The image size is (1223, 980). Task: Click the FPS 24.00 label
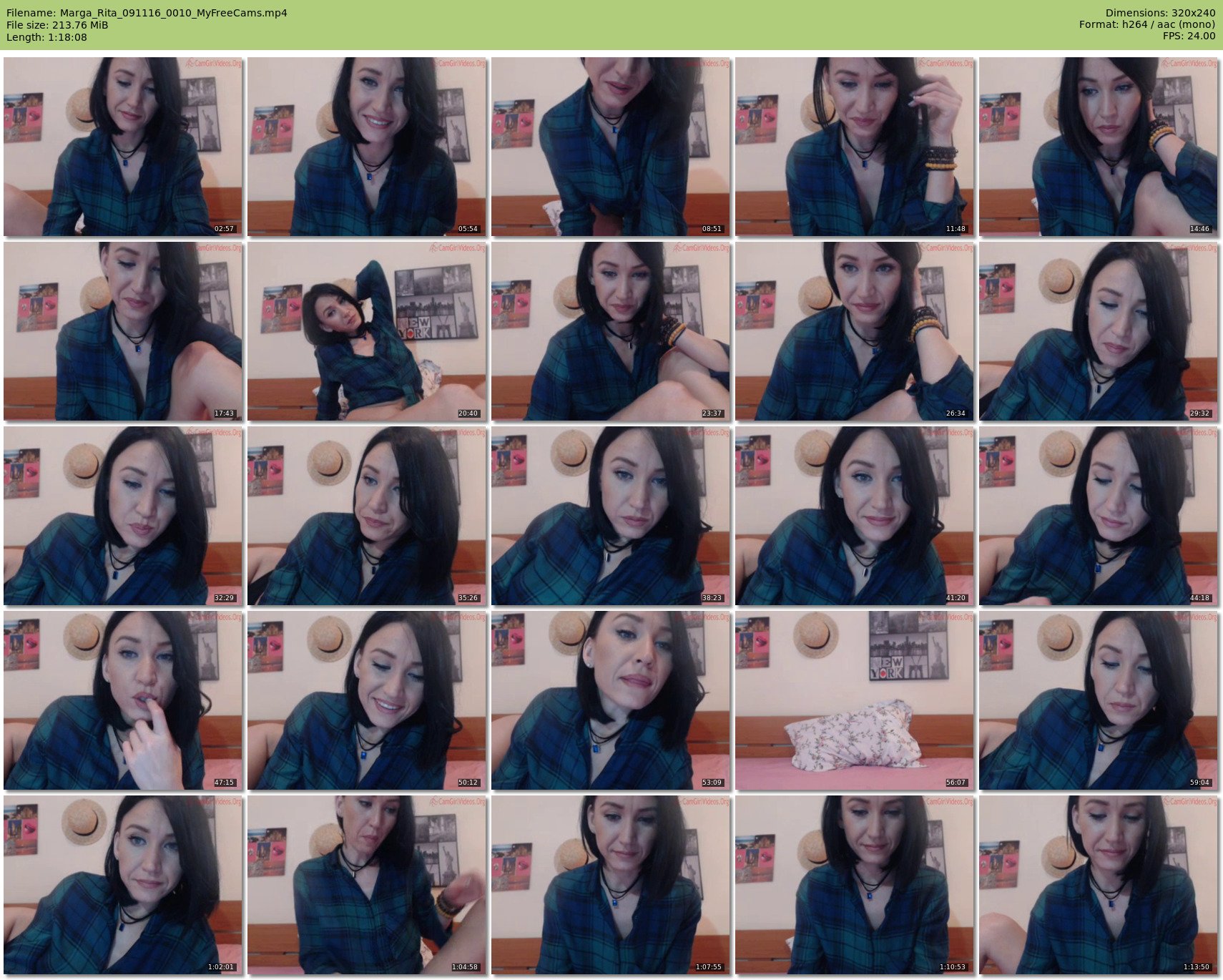[1189, 36]
